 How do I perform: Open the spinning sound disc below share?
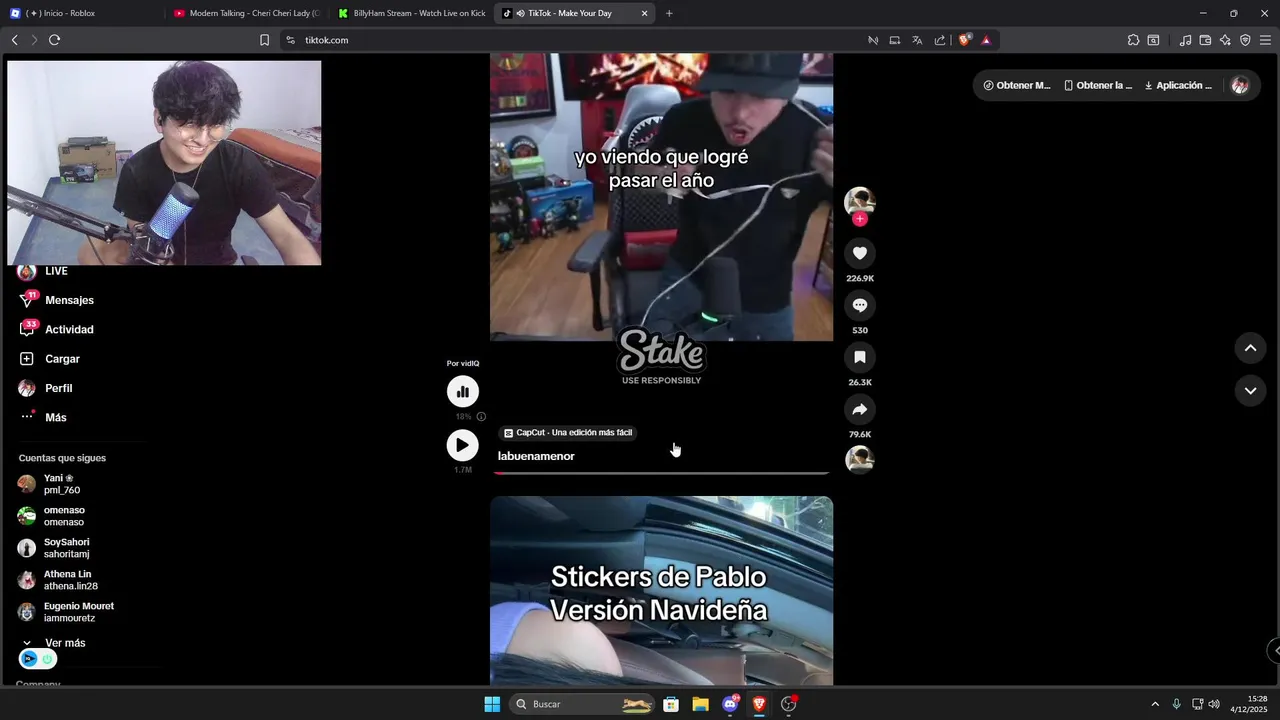click(x=859, y=459)
